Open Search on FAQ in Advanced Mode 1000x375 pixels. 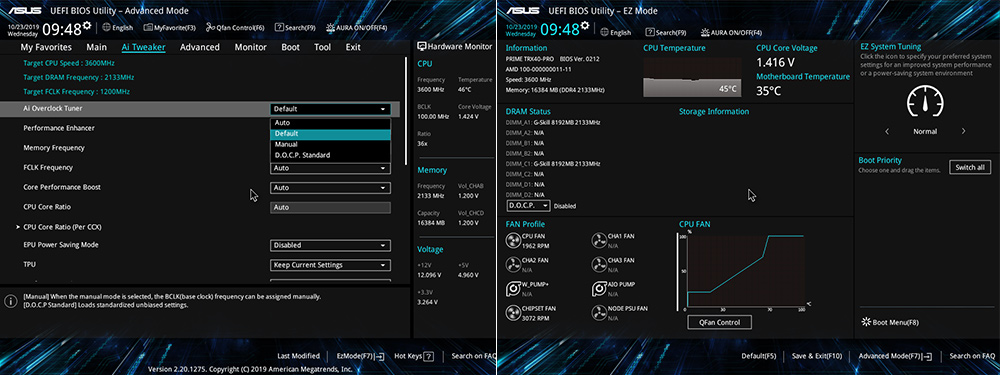click(x=473, y=356)
